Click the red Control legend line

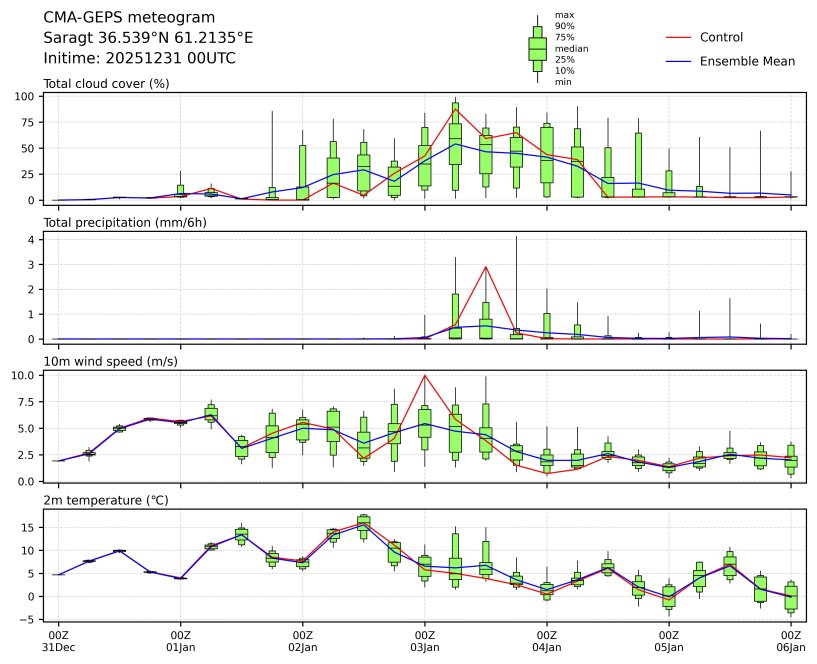(x=678, y=37)
